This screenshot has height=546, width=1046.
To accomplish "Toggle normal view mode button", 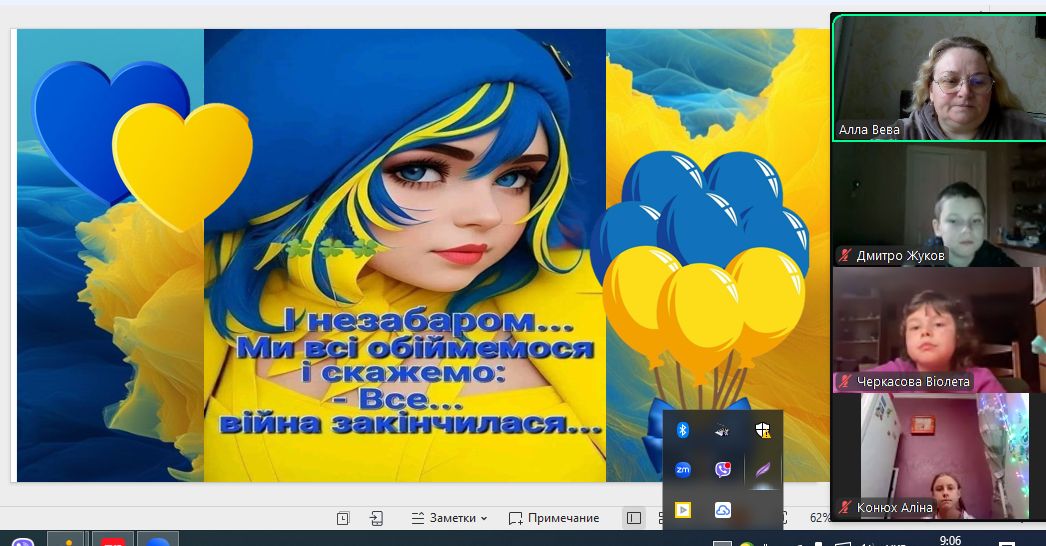I will pos(633,518).
